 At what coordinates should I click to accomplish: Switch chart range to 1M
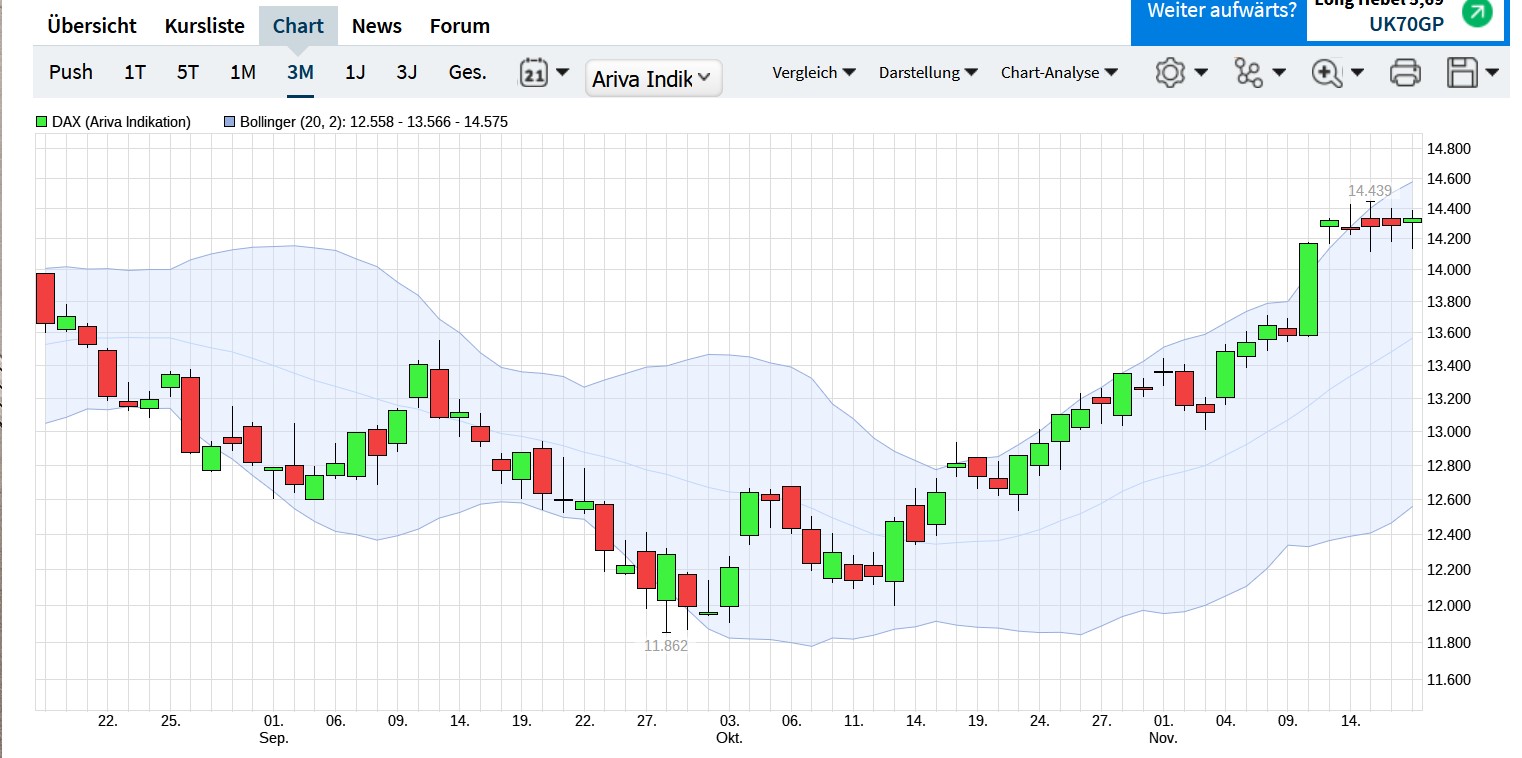(x=243, y=72)
